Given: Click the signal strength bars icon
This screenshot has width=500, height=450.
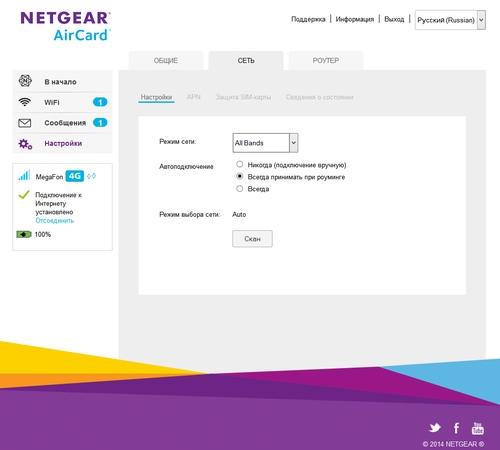Looking at the screenshot, I should click(24, 175).
